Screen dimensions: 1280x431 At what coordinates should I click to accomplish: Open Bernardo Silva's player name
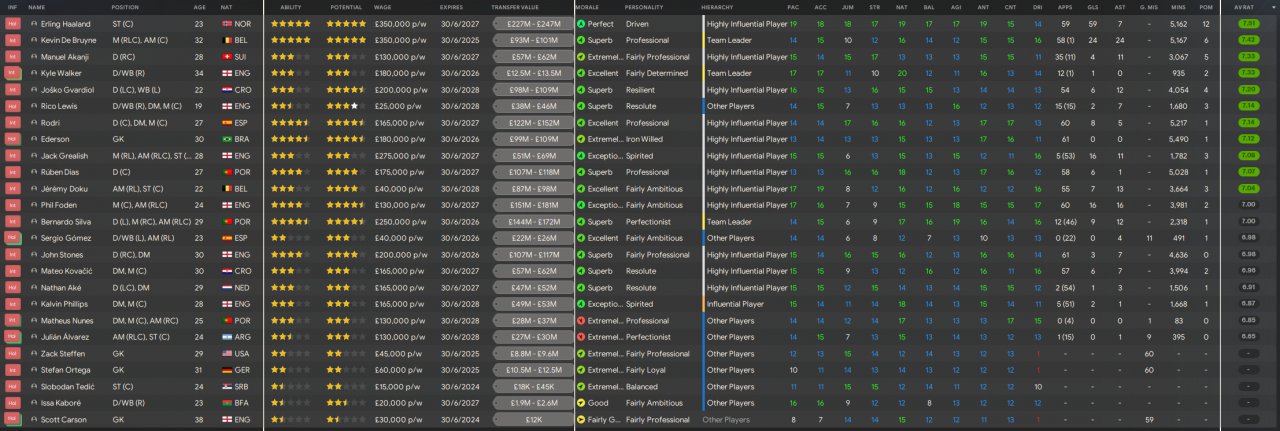click(66, 221)
